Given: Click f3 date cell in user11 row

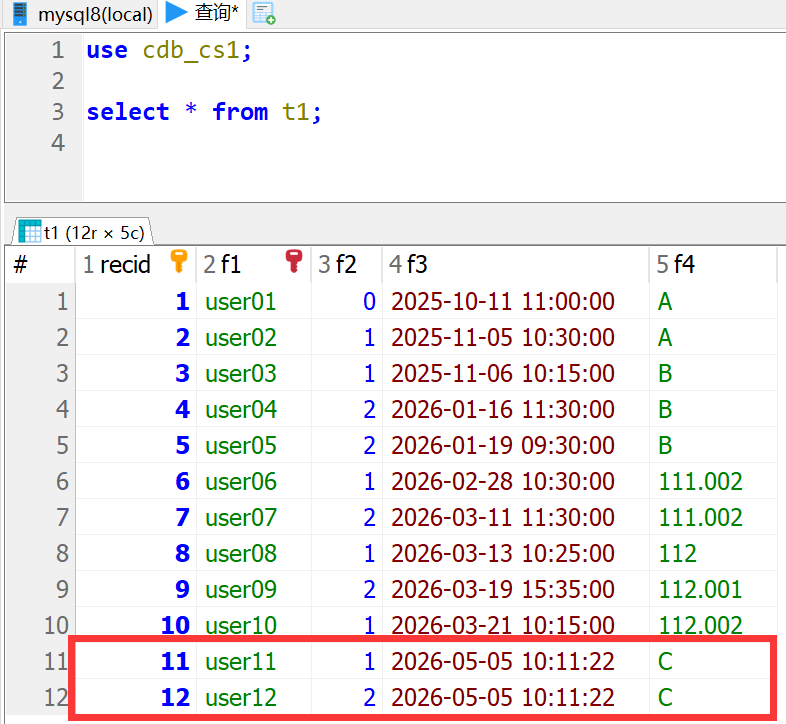Looking at the screenshot, I should 516,661.
